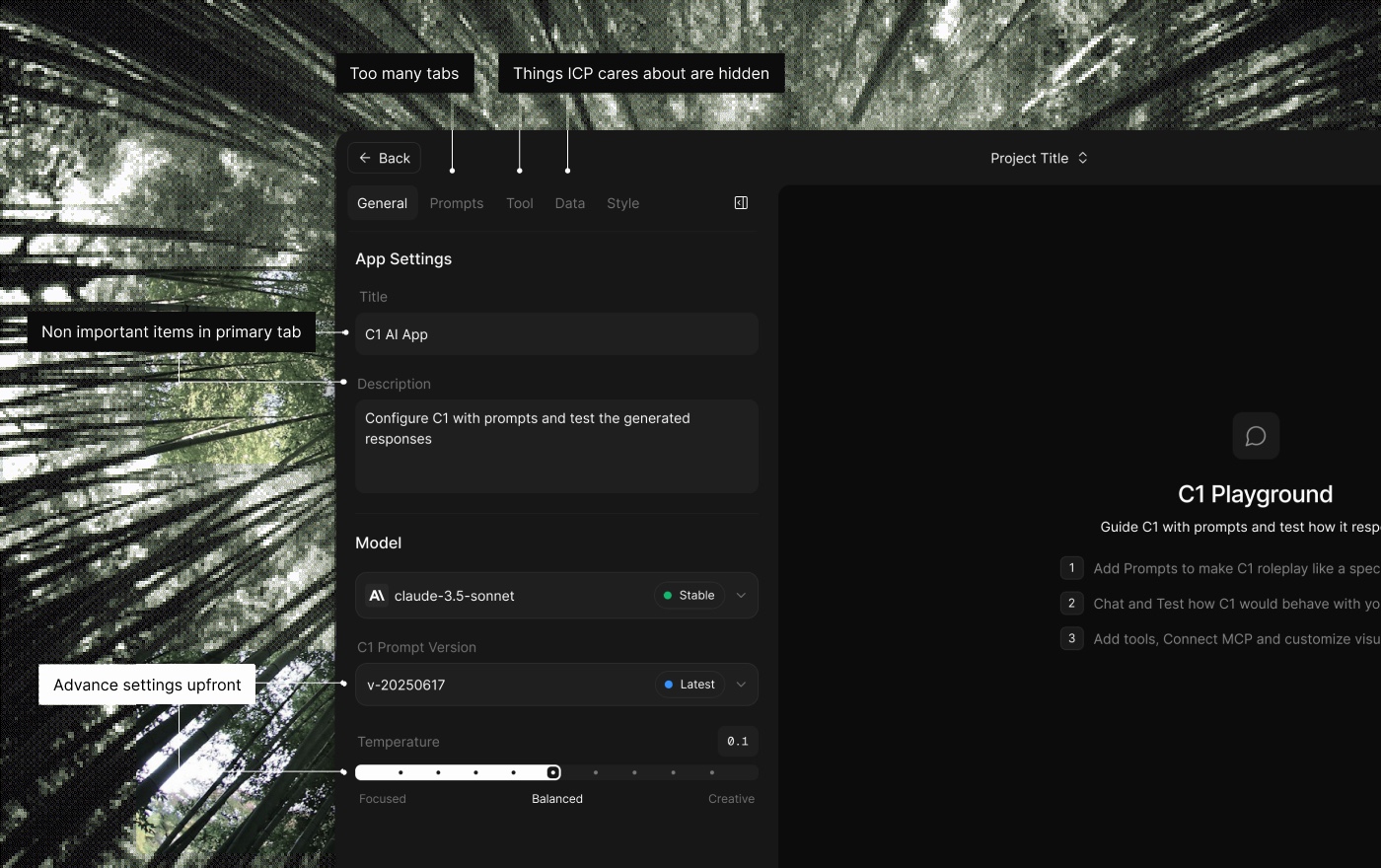Focus the Description text area
This screenshot has width=1381, height=868.
pos(556,446)
